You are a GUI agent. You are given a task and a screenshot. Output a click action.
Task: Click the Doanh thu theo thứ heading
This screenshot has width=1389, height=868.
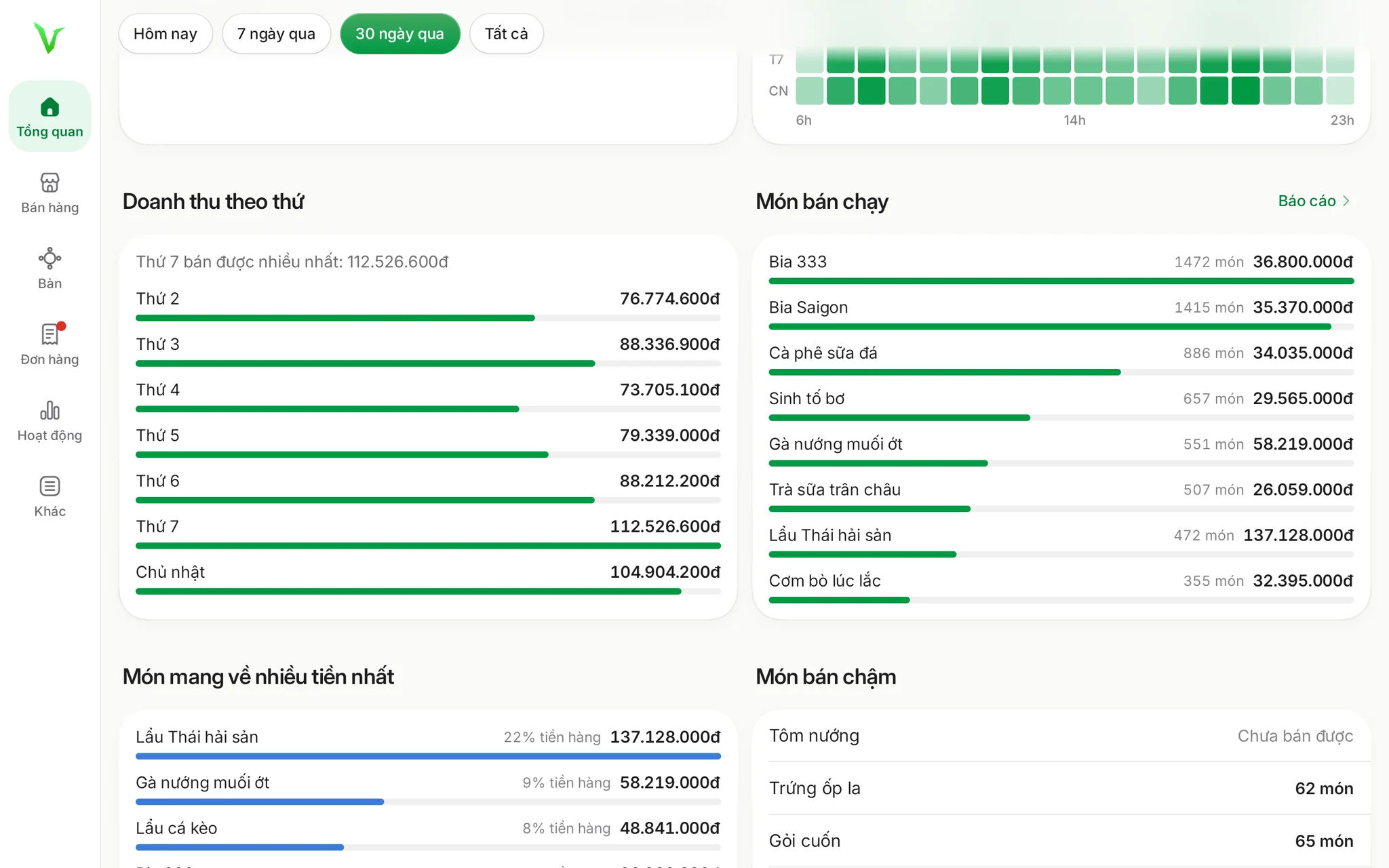(x=213, y=201)
